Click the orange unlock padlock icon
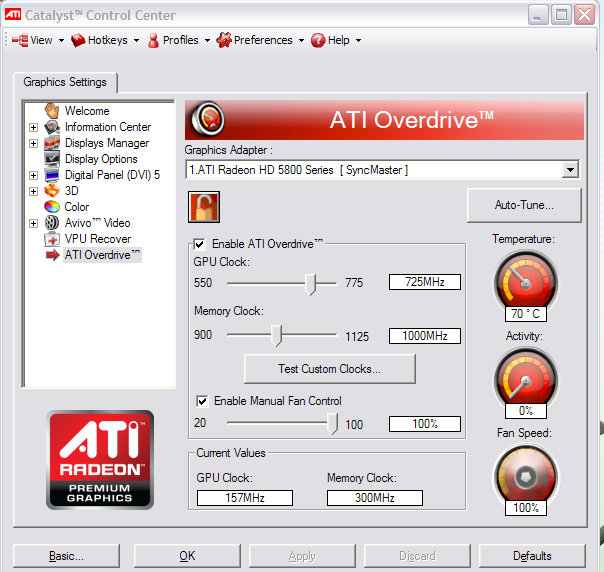 click(204, 207)
